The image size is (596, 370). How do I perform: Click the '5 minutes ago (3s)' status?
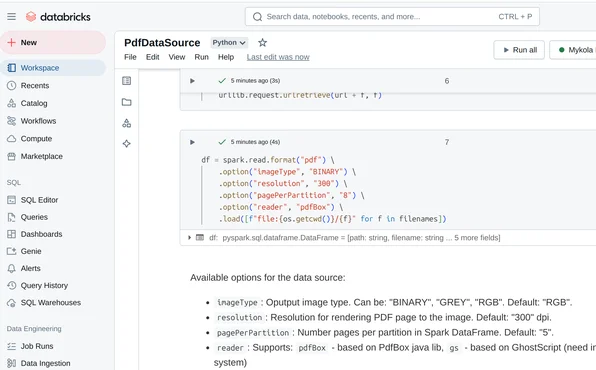tap(255, 81)
